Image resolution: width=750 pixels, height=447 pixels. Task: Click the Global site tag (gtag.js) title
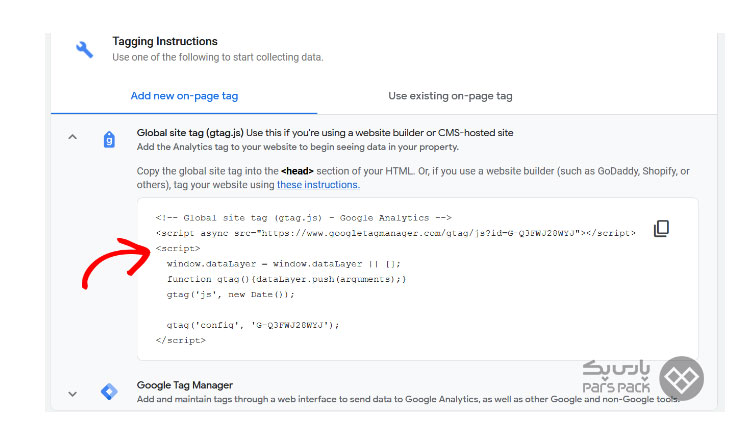(190, 133)
